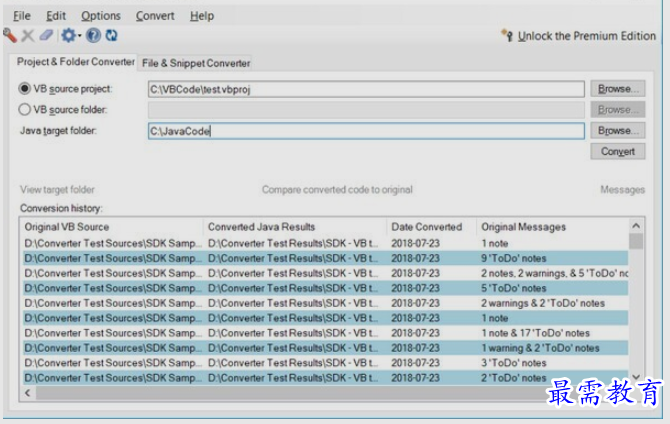Click the Original VB Source column header
The width and height of the screenshot is (670, 424).
pos(112,227)
